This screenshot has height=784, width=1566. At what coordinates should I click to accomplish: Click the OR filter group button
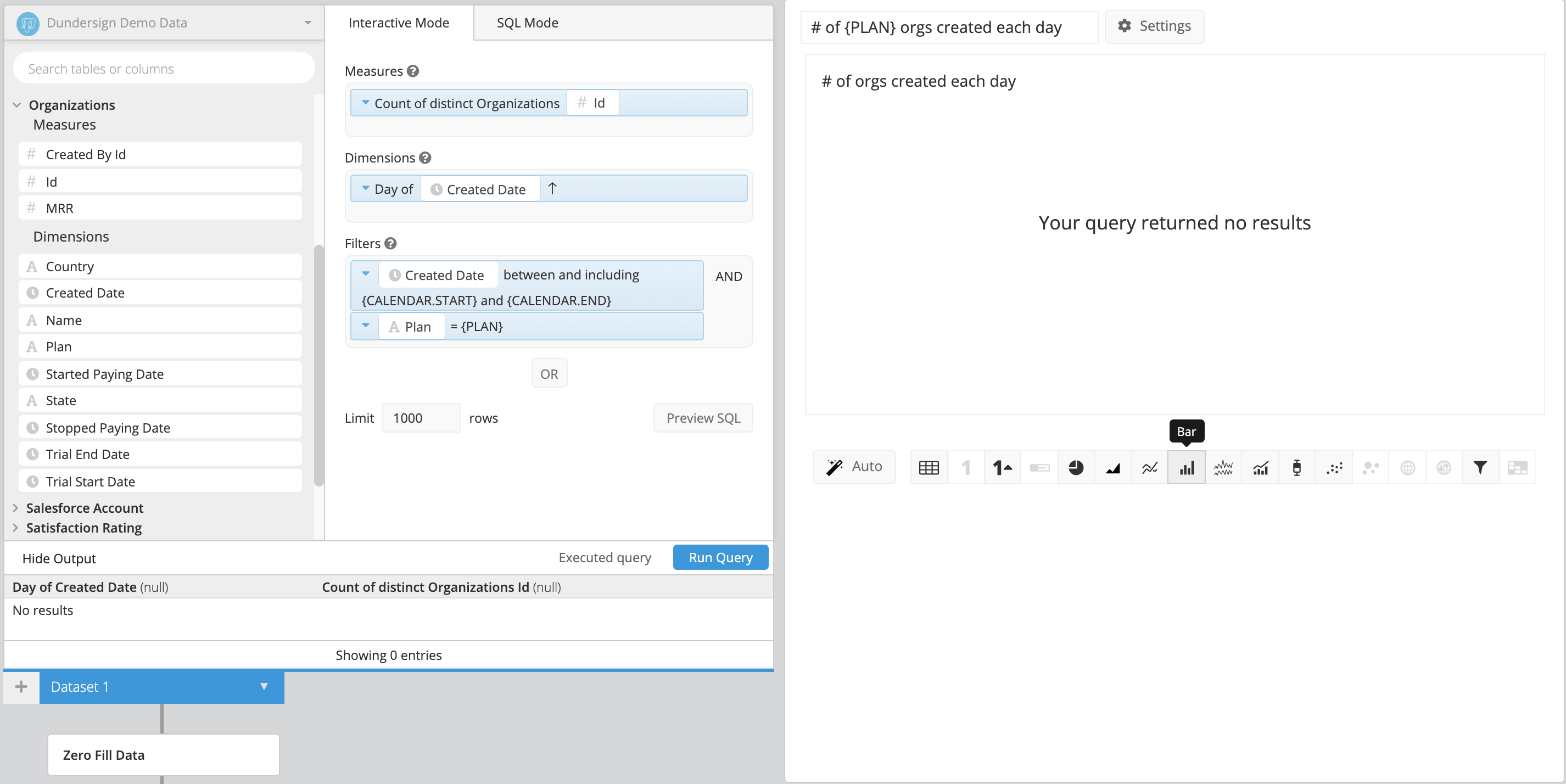point(549,374)
